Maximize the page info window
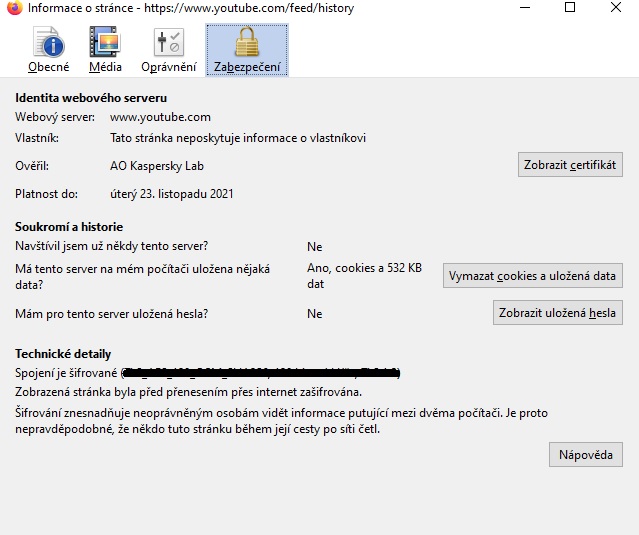 coord(570,7)
